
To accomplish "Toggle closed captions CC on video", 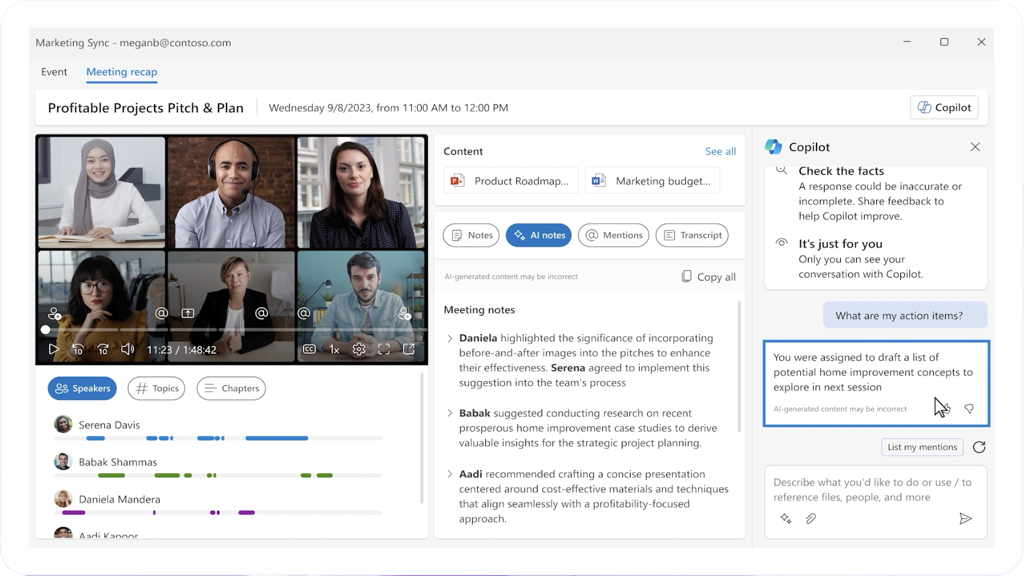I will click(310, 349).
